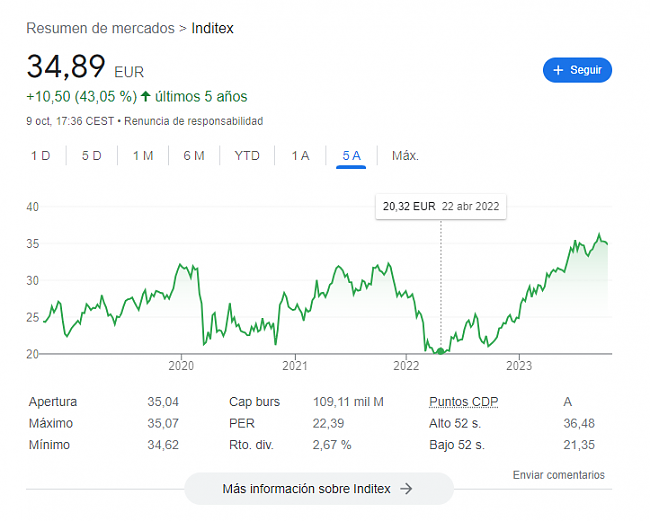
Task: Click the Puntos CDP value A
Action: 568,402
